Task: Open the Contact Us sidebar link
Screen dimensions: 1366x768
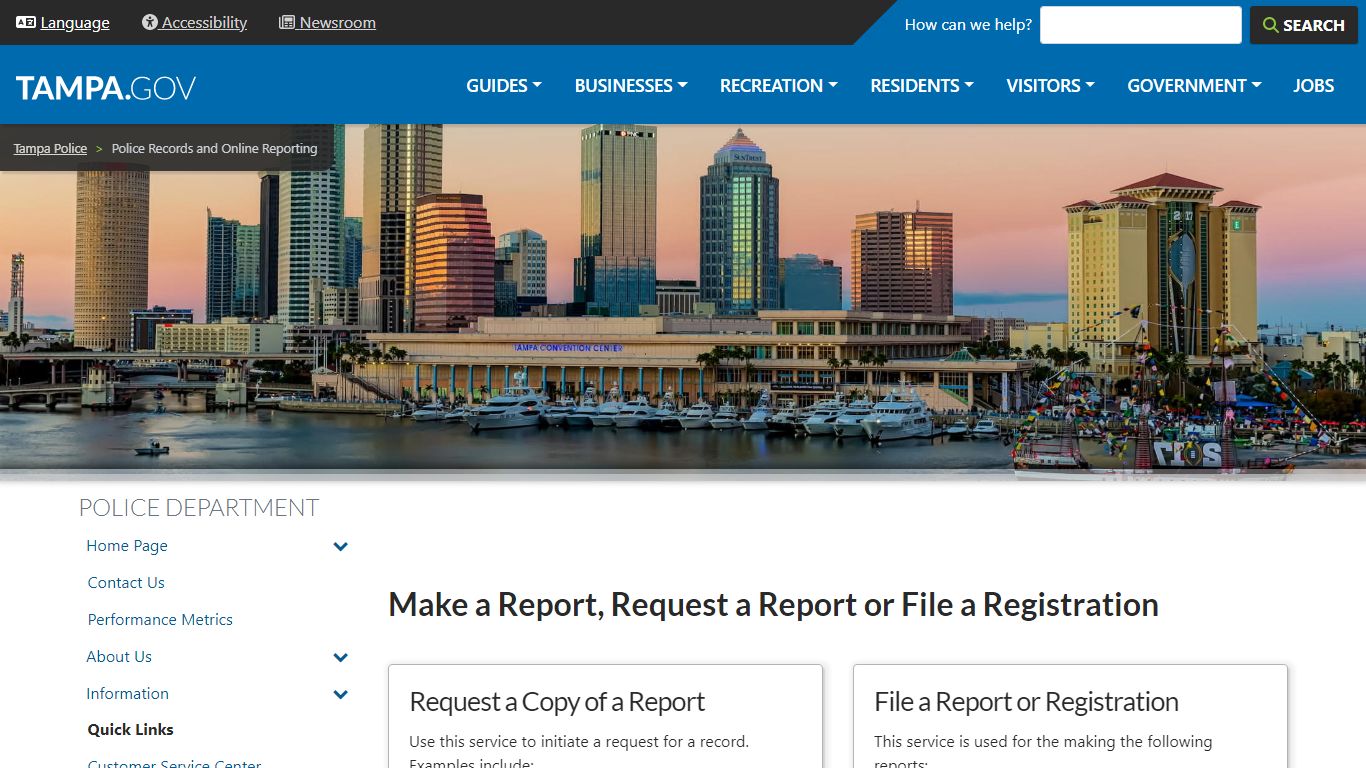Action: [126, 583]
